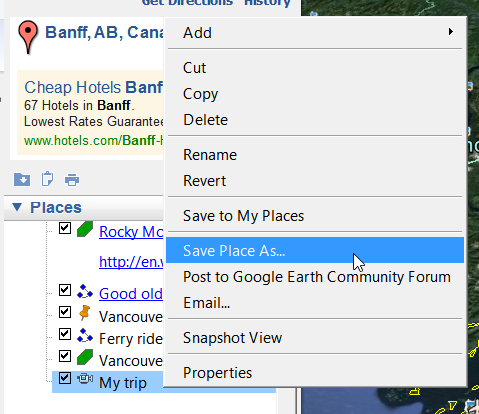Toggle the Ferry ride checkbox
This screenshot has height=414, width=479.
(x=65, y=334)
